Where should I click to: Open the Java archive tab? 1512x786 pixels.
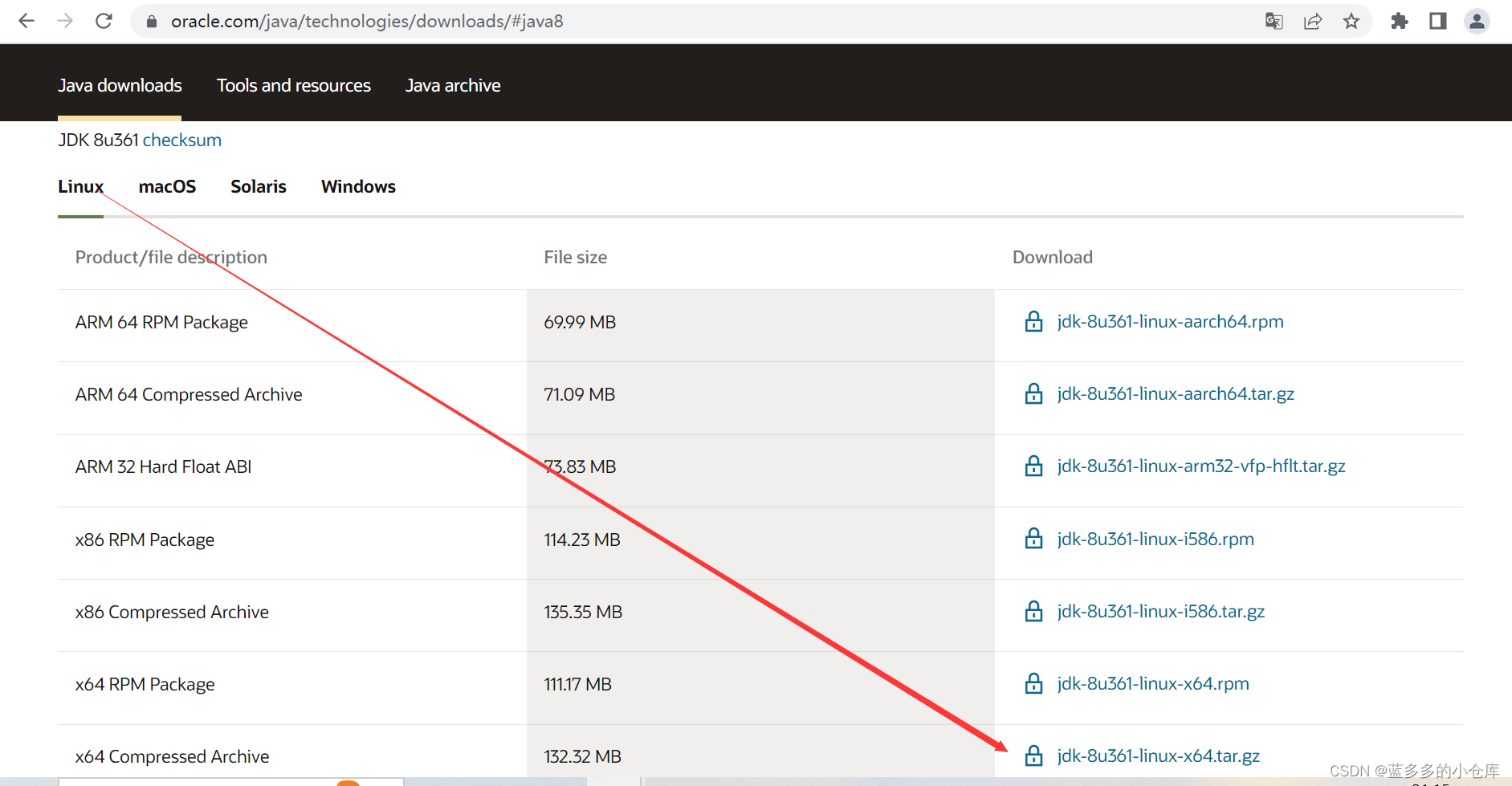(453, 85)
